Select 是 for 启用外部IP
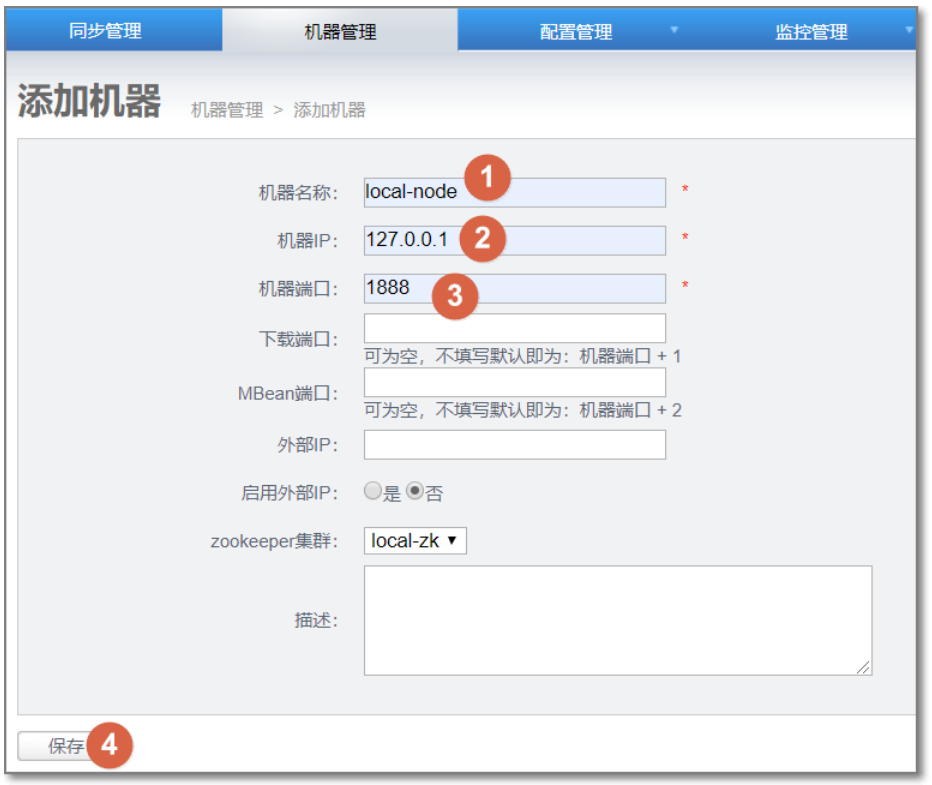Viewport: 932px width, 785px height. 373,491
